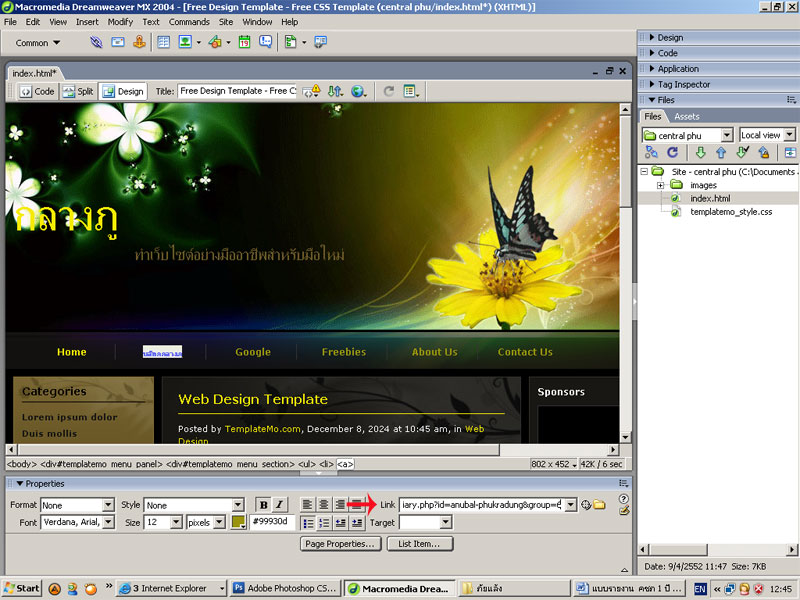
Task: Open the Local view dropdown
Action: 789,135
